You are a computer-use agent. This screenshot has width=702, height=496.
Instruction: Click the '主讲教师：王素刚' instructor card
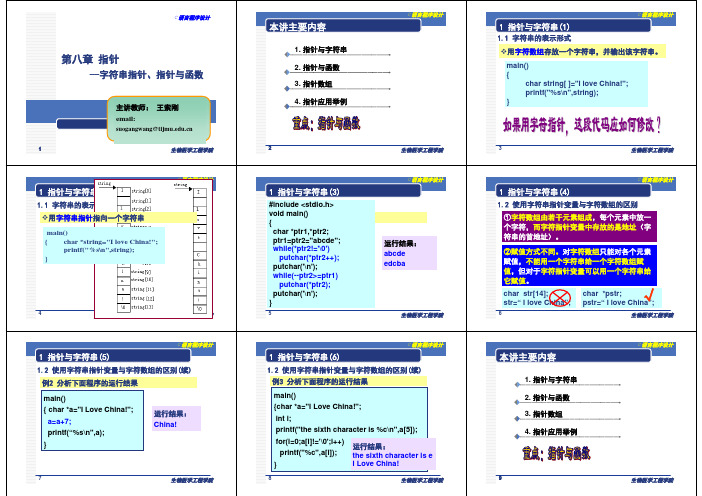(x=158, y=119)
